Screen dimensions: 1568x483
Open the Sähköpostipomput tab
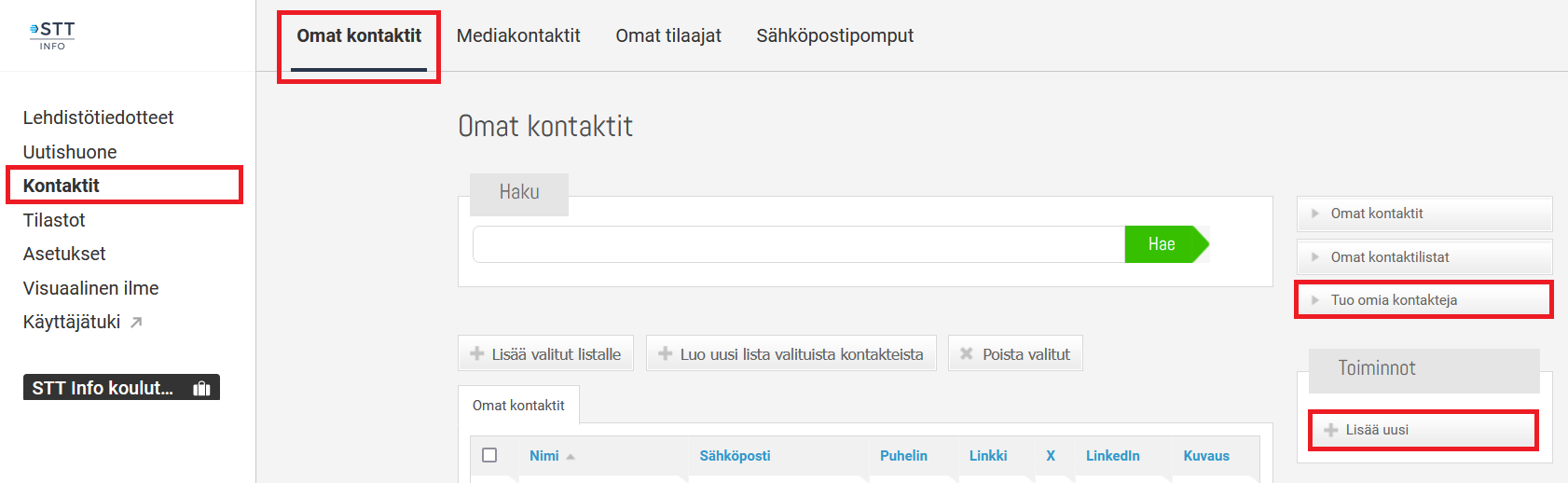(x=834, y=35)
